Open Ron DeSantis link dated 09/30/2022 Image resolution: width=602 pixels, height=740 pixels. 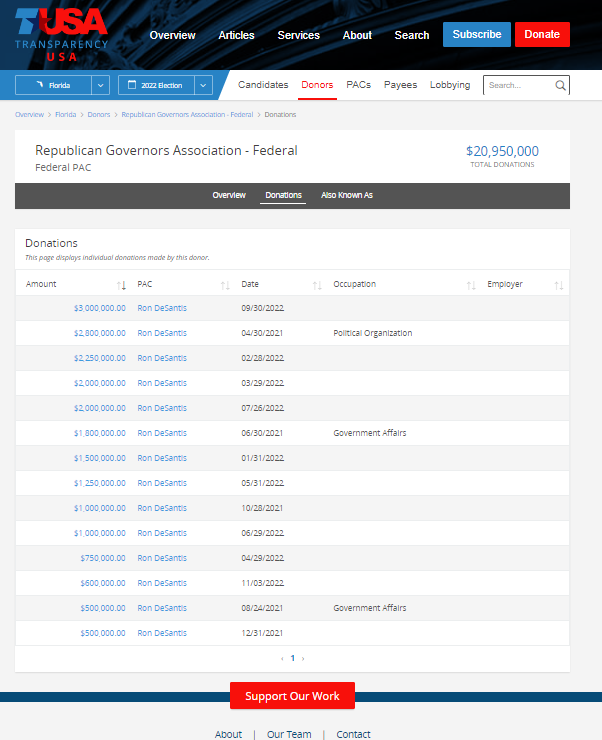[x=162, y=308]
